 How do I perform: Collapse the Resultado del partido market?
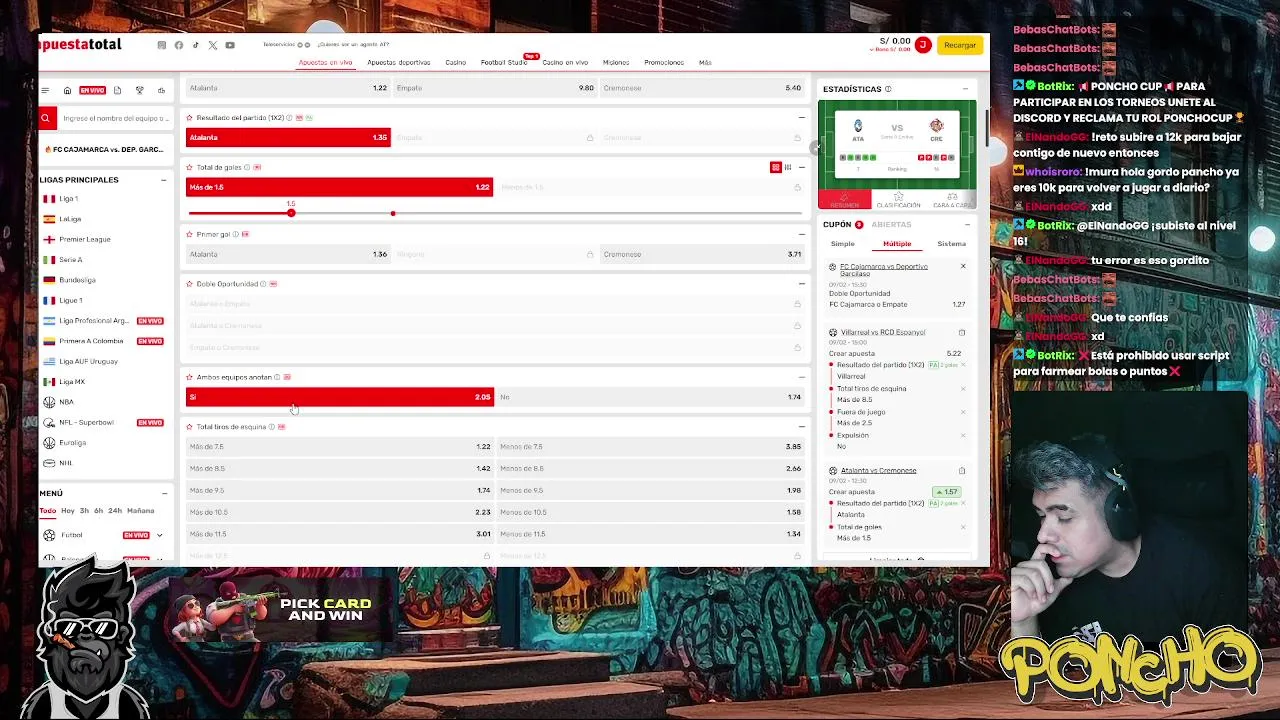pyautogui.click(x=801, y=118)
